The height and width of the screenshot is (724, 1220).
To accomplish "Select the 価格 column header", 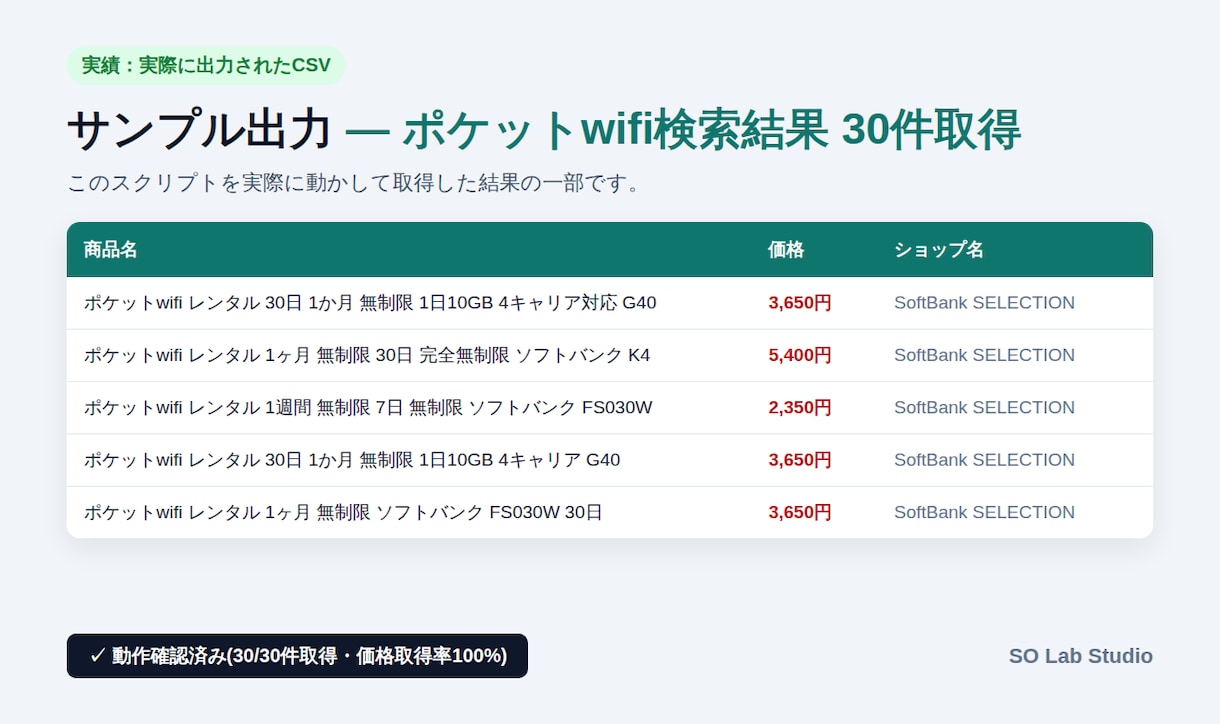I will click(786, 250).
